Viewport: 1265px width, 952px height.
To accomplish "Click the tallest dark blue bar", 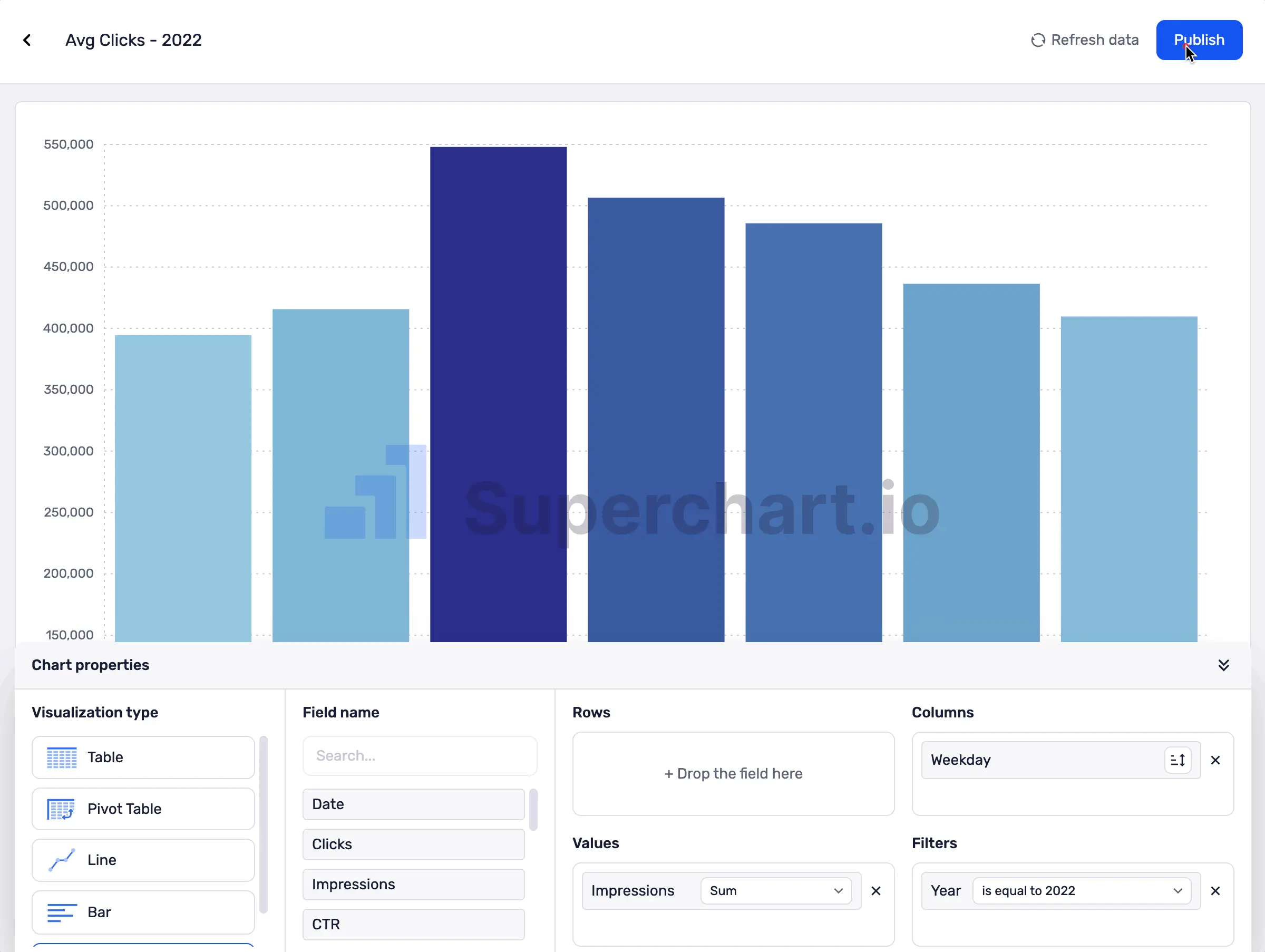I will pos(498,394).
